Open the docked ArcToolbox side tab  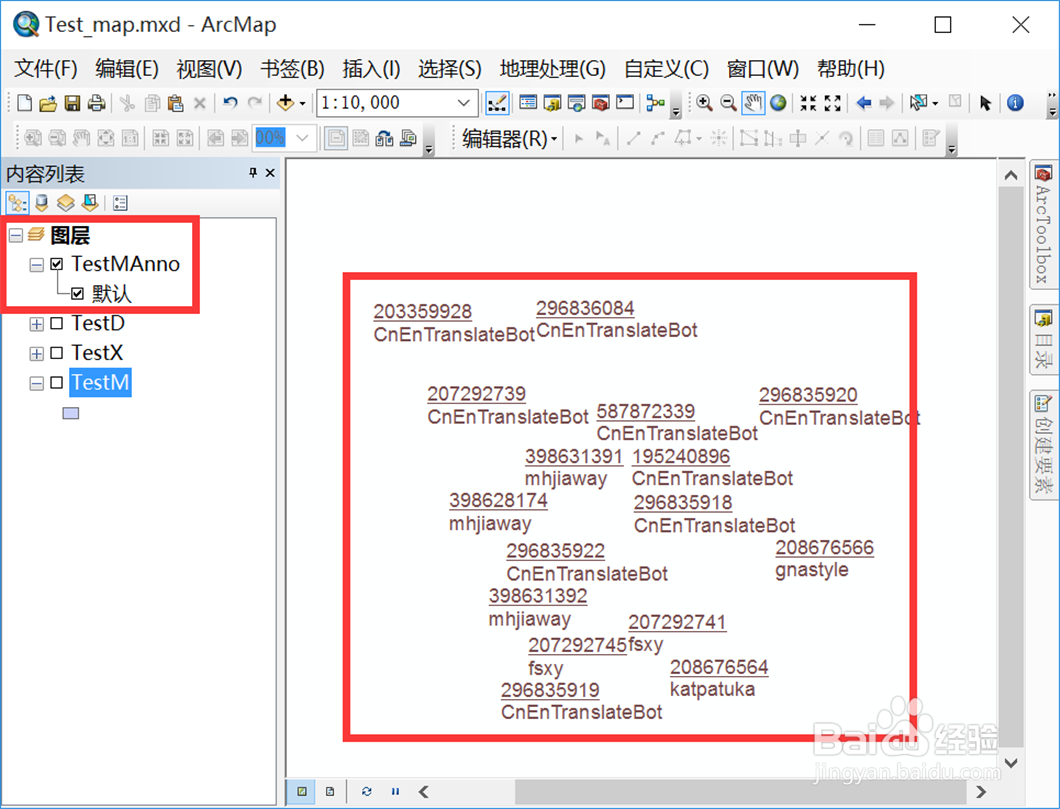(1042, 224)
